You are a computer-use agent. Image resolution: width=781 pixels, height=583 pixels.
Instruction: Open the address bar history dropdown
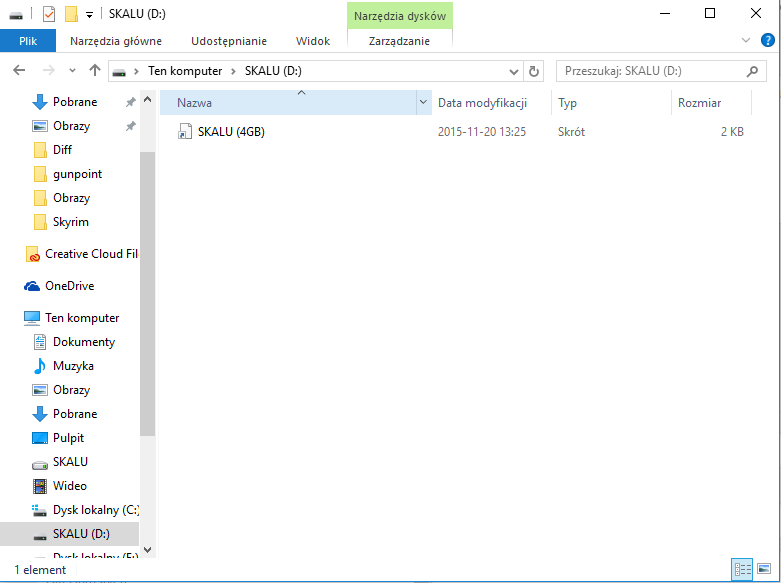(514, 71)
